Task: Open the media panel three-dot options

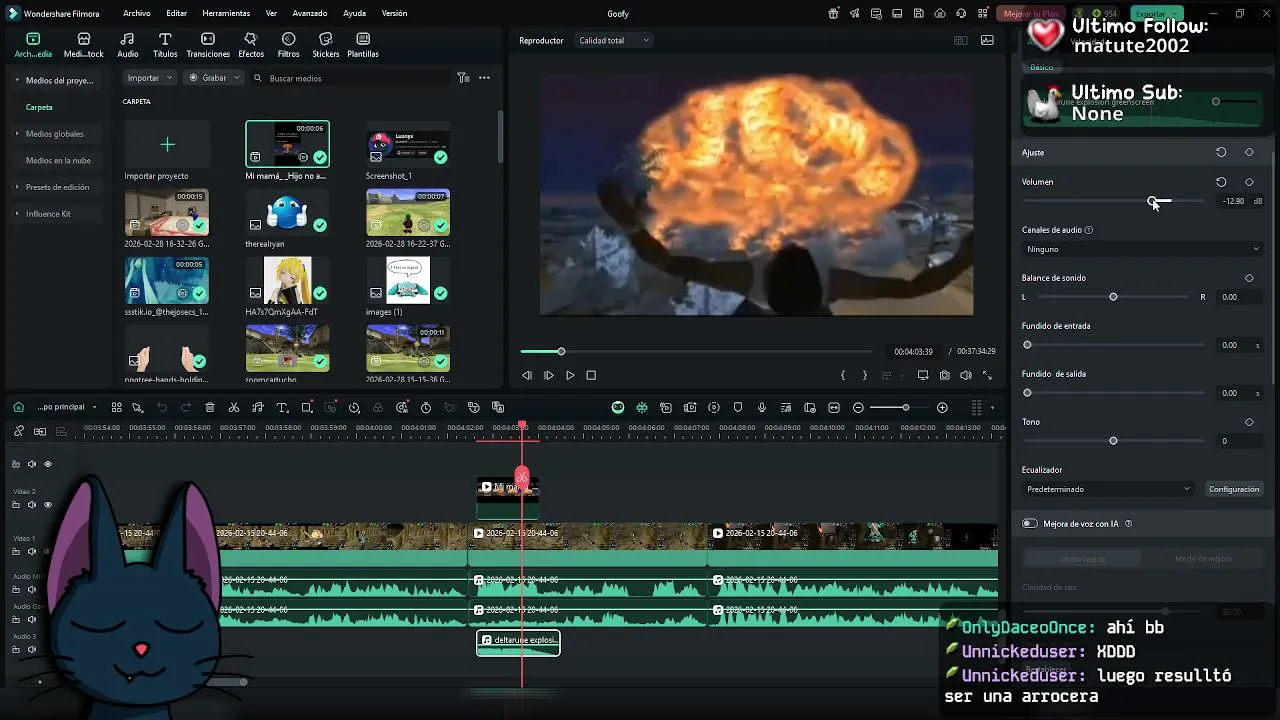Action: 484,78
